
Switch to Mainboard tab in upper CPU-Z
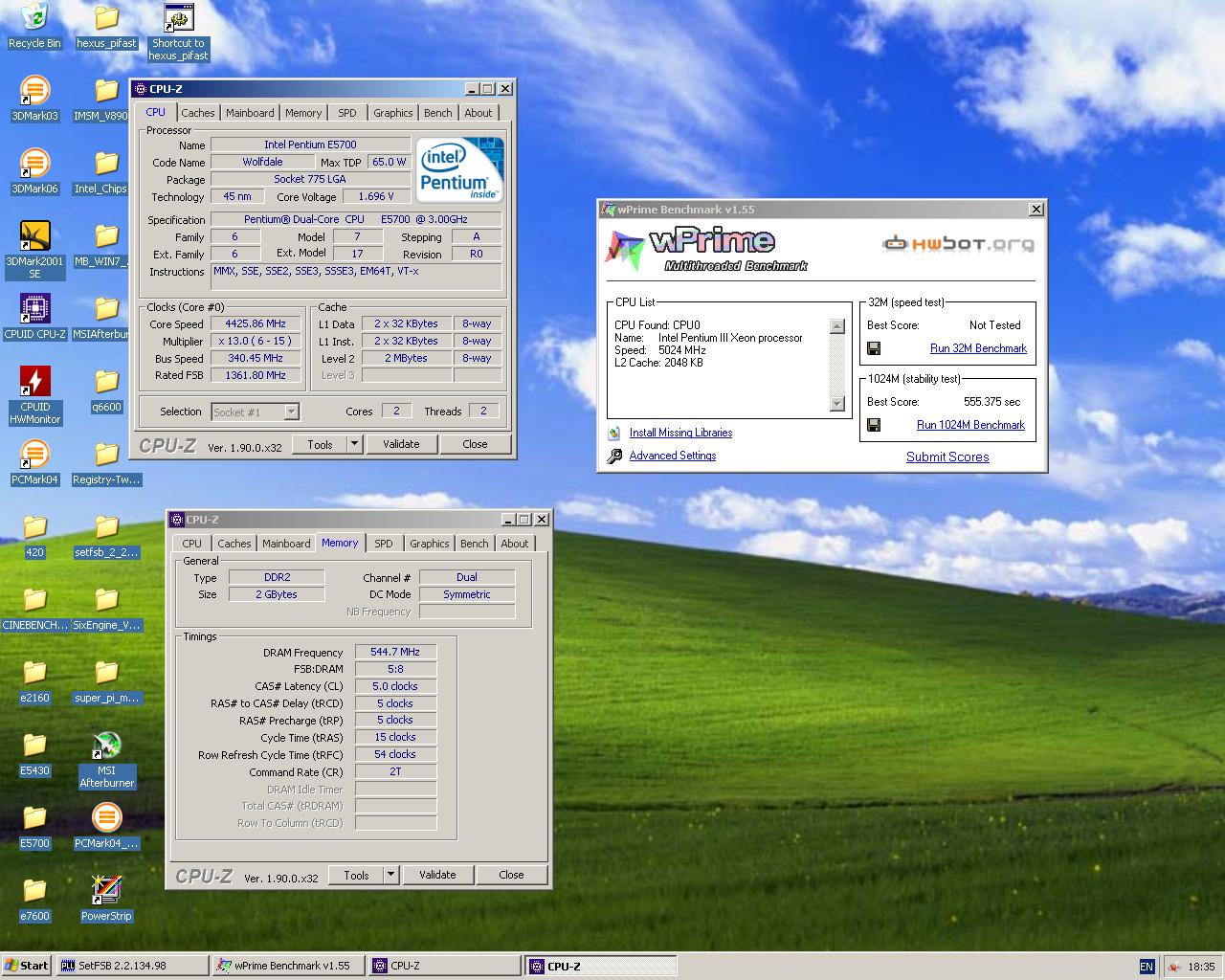click(x=250, y=113)
